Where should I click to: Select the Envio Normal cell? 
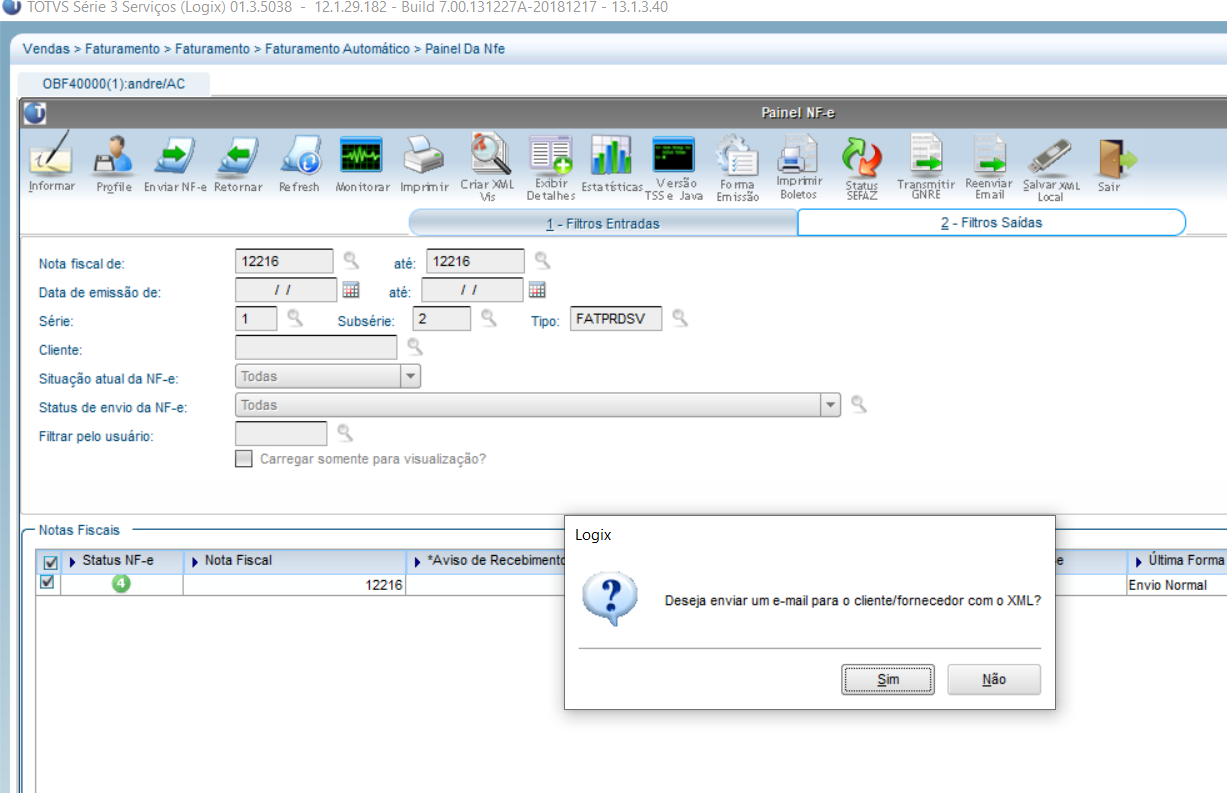click(1177, 585)
